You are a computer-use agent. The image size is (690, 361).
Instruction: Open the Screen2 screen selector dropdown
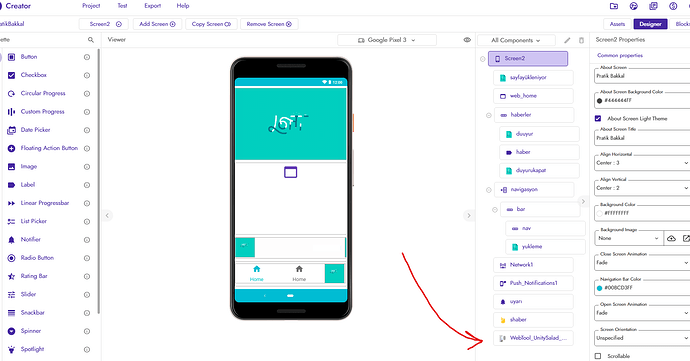click(104, 24)
